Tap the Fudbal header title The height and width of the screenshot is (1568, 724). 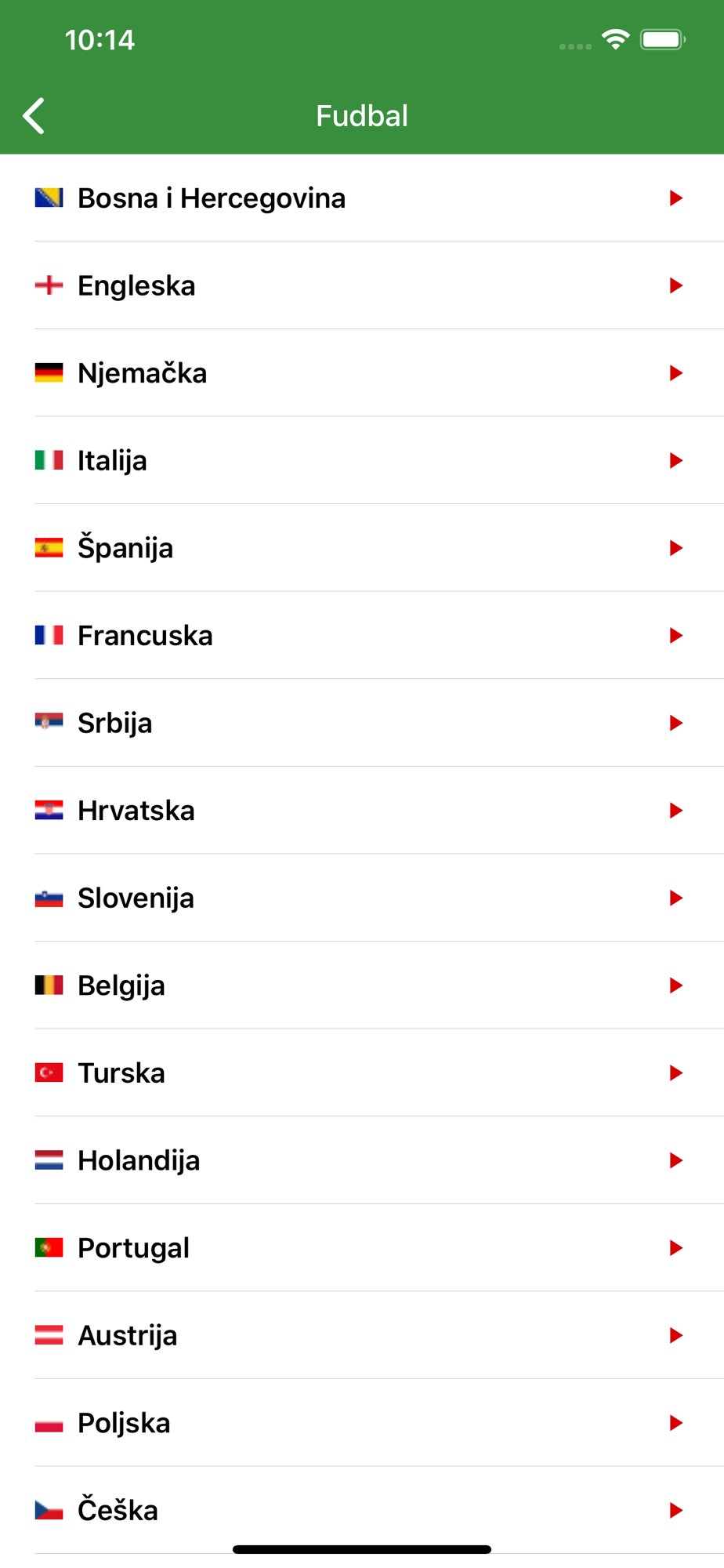(x=362, y=116)
